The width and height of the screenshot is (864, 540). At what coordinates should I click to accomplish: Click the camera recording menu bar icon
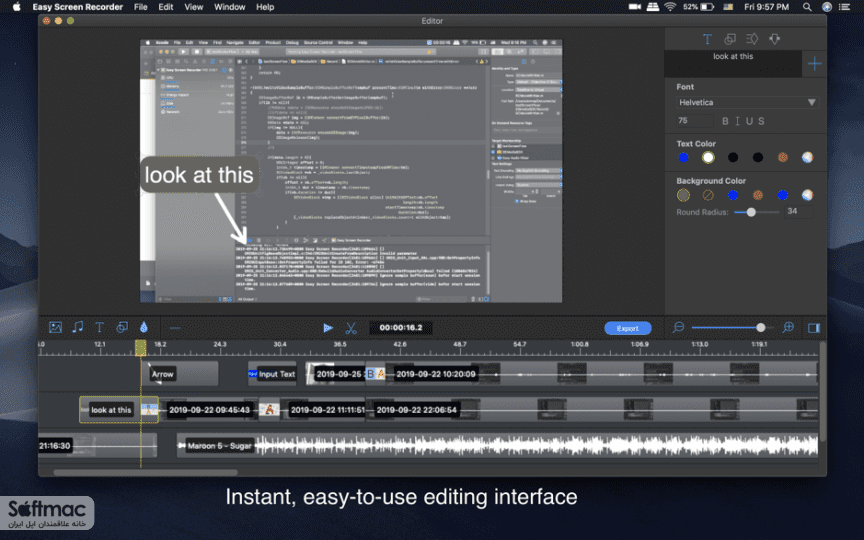tap(635, 7)
